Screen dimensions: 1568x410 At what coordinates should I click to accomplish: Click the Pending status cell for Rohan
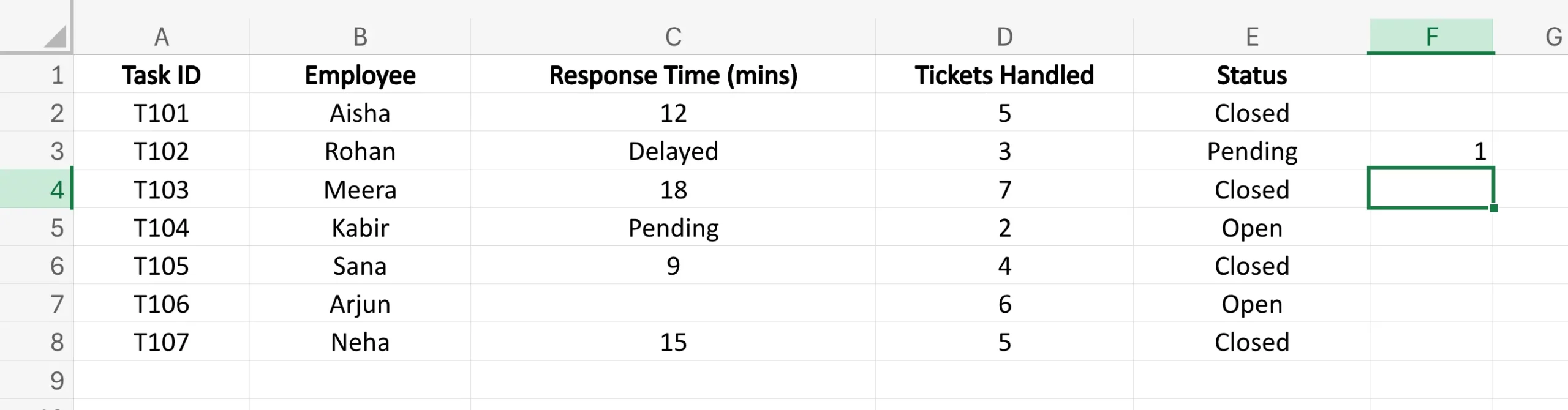point(1251,151)
